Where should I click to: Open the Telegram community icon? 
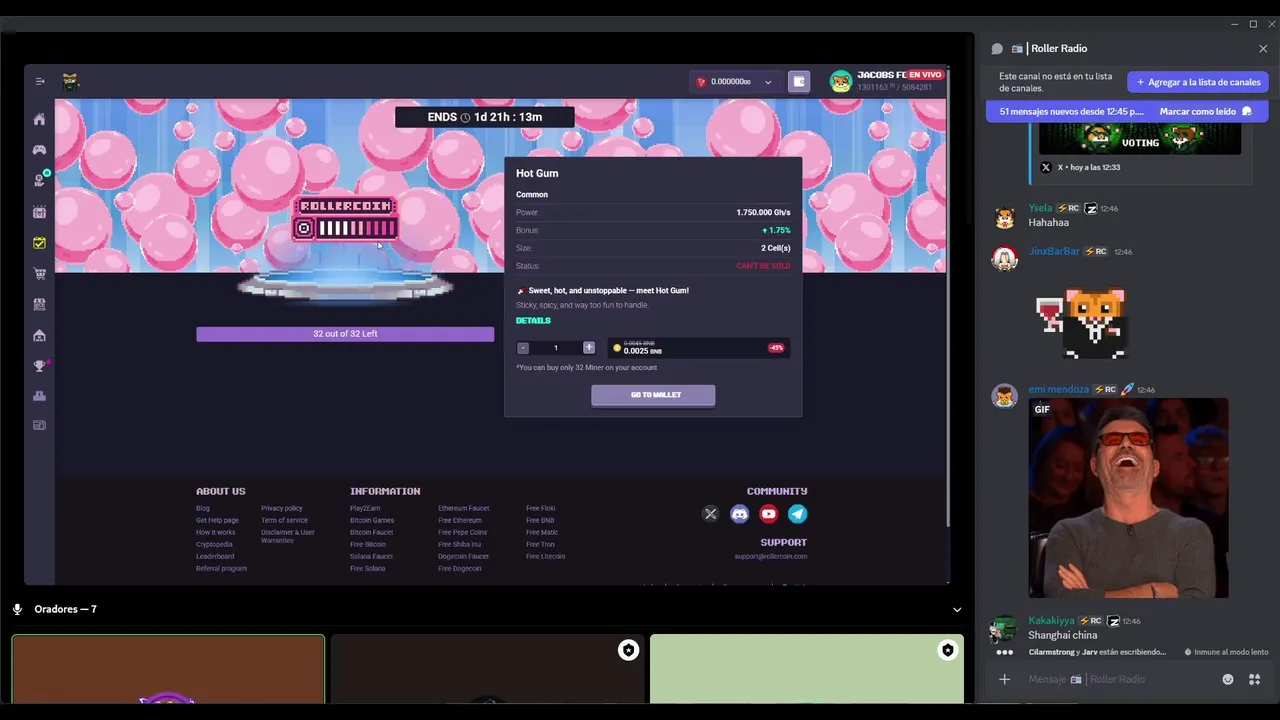[x=797, y=514]
